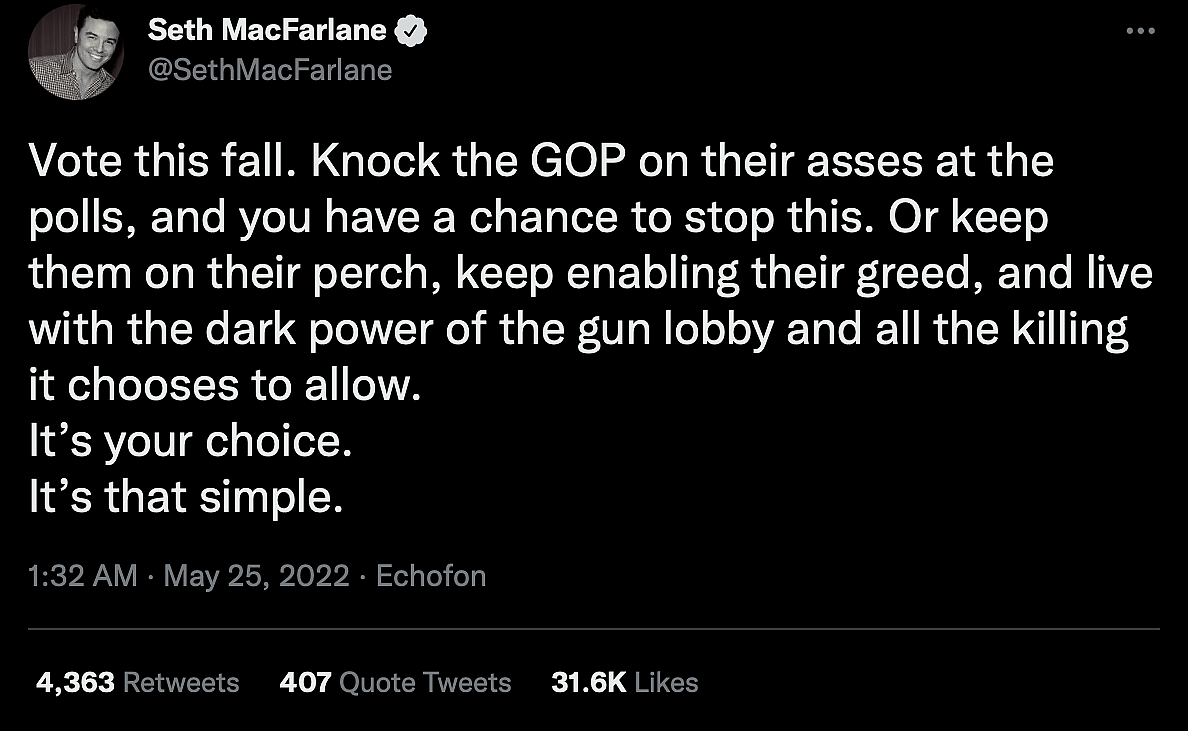Click the line "It's that simple."
The image size is (1188, 731).
tap(186, 497)
